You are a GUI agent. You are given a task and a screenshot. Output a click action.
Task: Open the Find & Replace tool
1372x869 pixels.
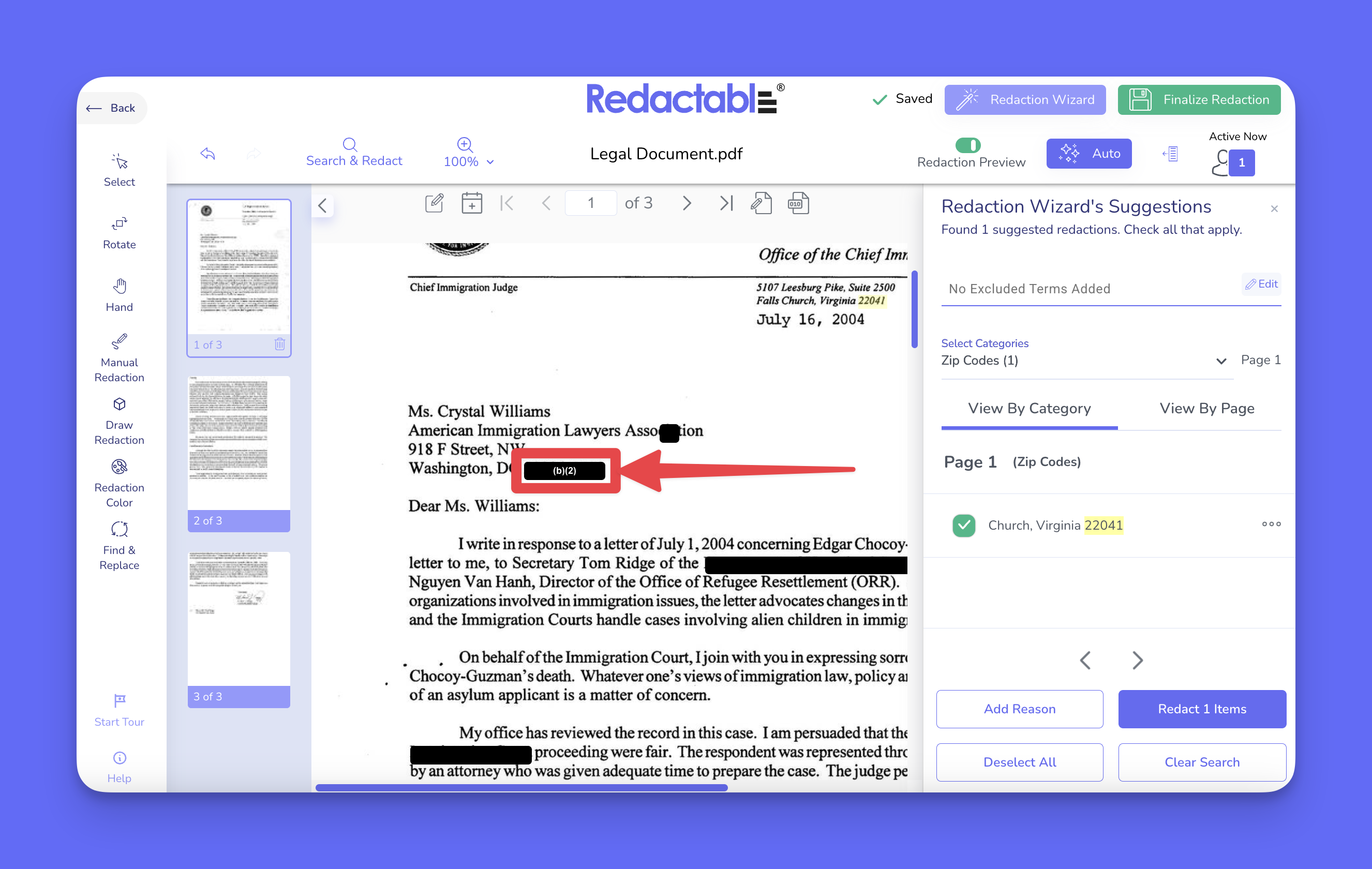click(x=119, y=545)
